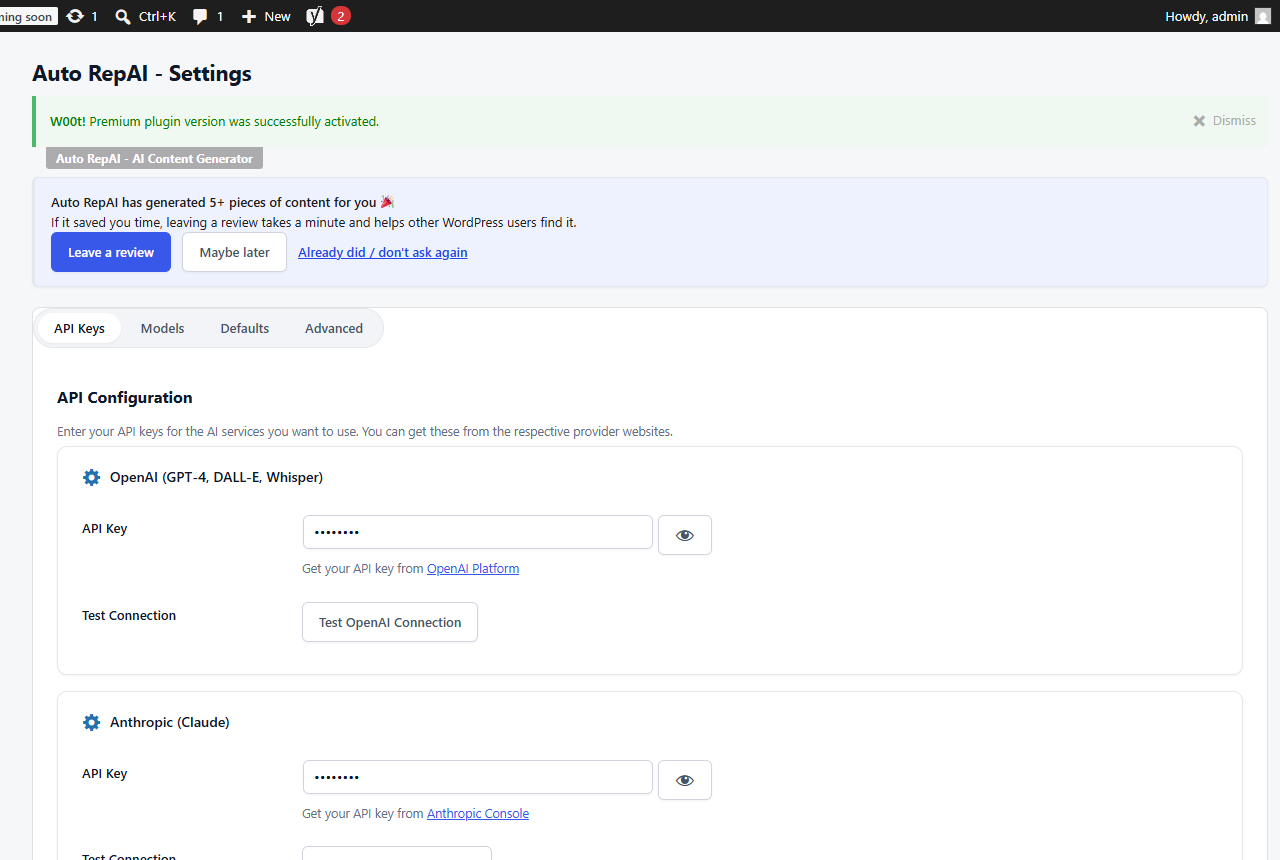Click the Test OpenAI Connection button
This screenshot has height=860, width=1280.
click(x=390, y=622)
